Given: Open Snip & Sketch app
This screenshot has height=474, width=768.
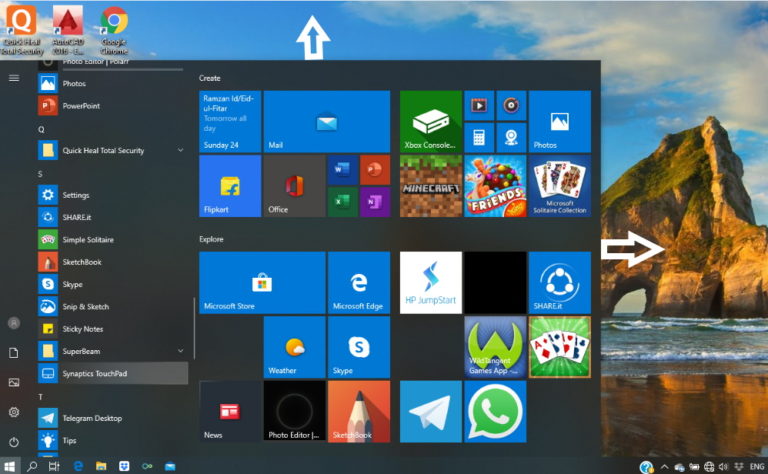Looking at the screenshot, I should [112, 307].
